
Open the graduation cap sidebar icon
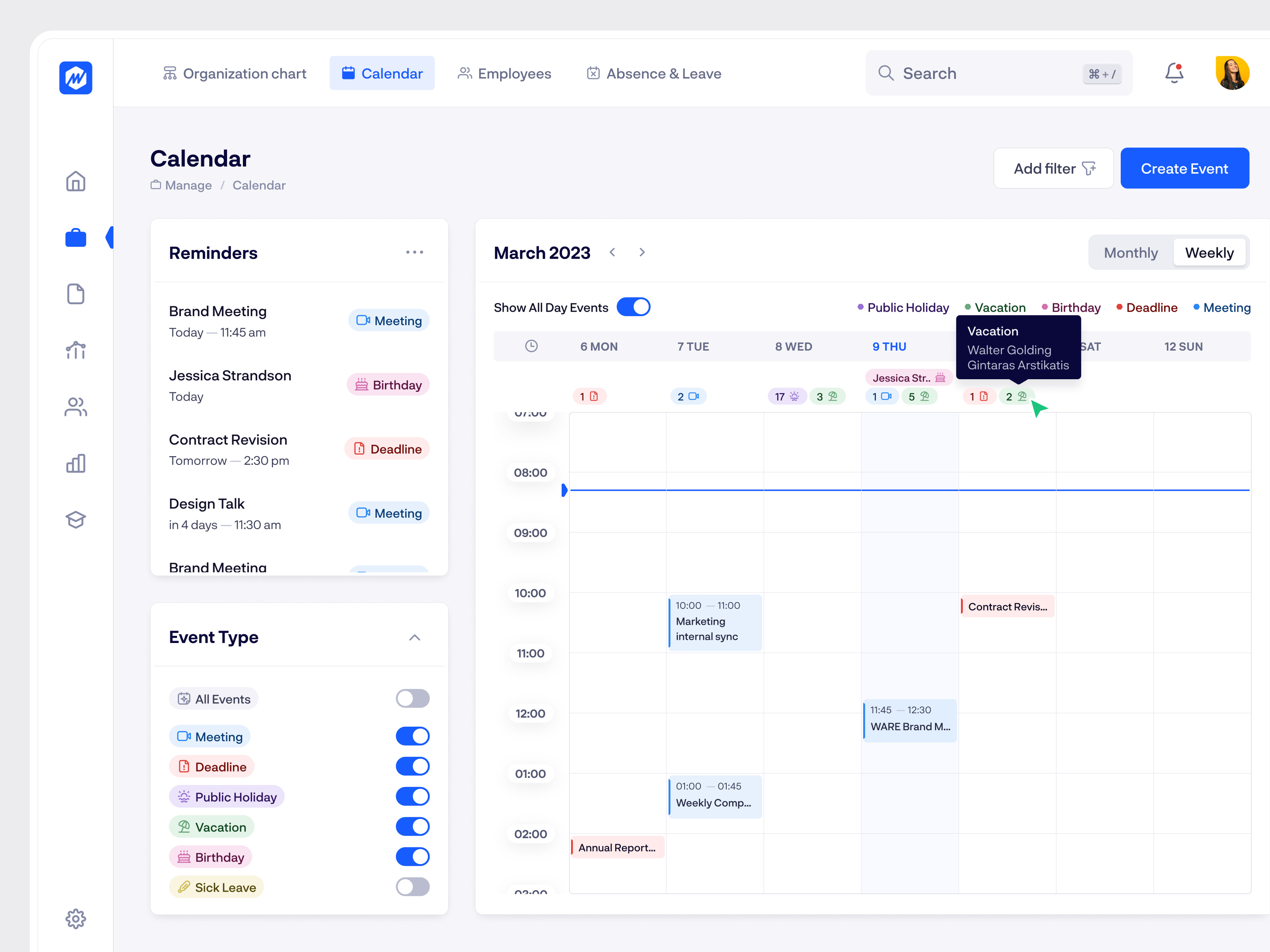pos(75,520)
